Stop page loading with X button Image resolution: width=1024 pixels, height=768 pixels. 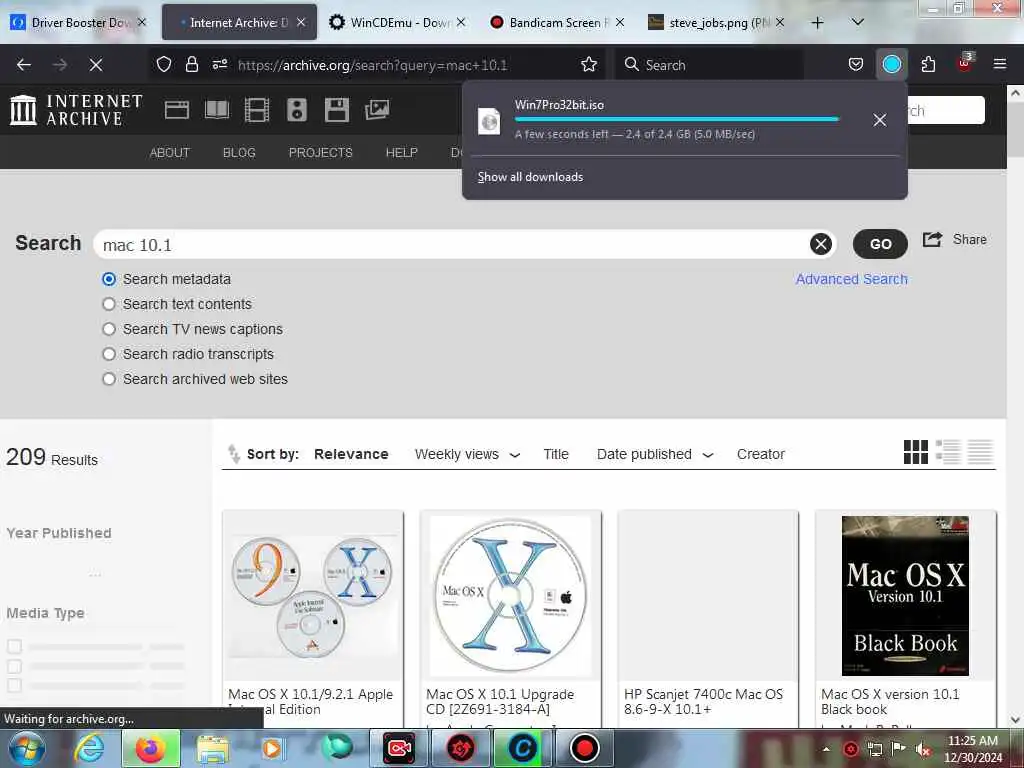pos(95,65)
